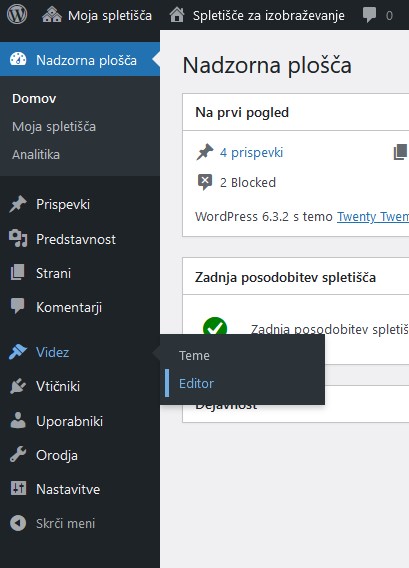Screen dimensions: 409x568
Task: Click the WordPress logo icon
Action: 17,15
